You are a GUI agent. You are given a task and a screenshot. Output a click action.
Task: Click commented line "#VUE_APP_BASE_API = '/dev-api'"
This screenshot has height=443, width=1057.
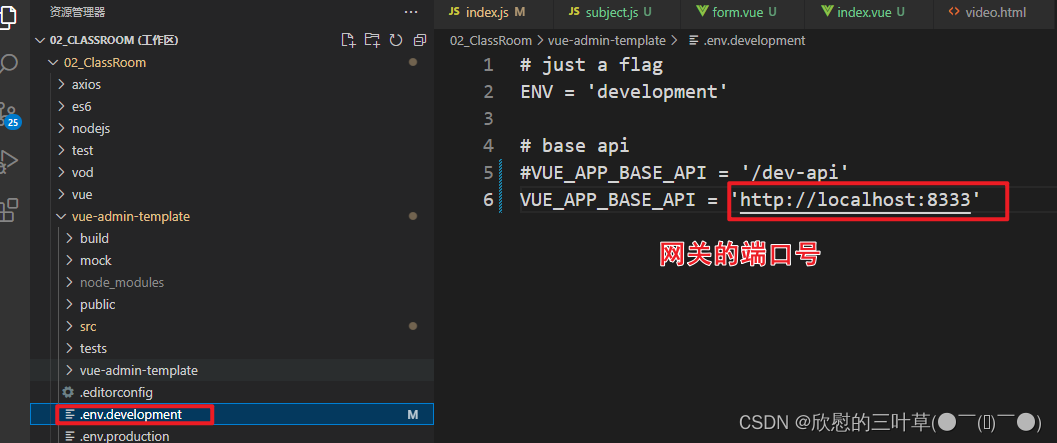[684, 173]
